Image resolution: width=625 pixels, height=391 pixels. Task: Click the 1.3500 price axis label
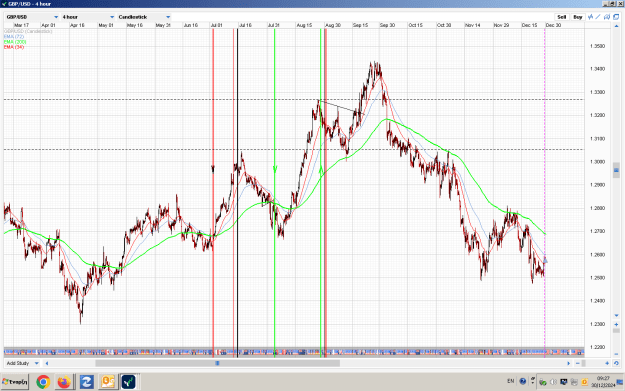coord(597,46)
